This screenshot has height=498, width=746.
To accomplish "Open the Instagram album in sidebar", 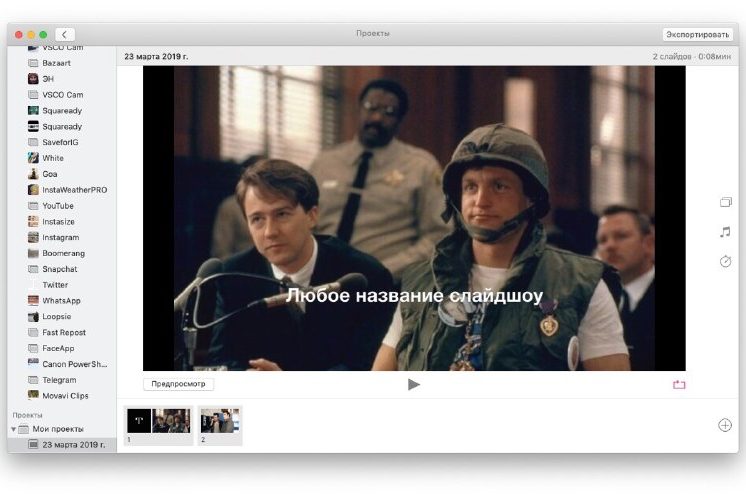I will tap(60, 237).
